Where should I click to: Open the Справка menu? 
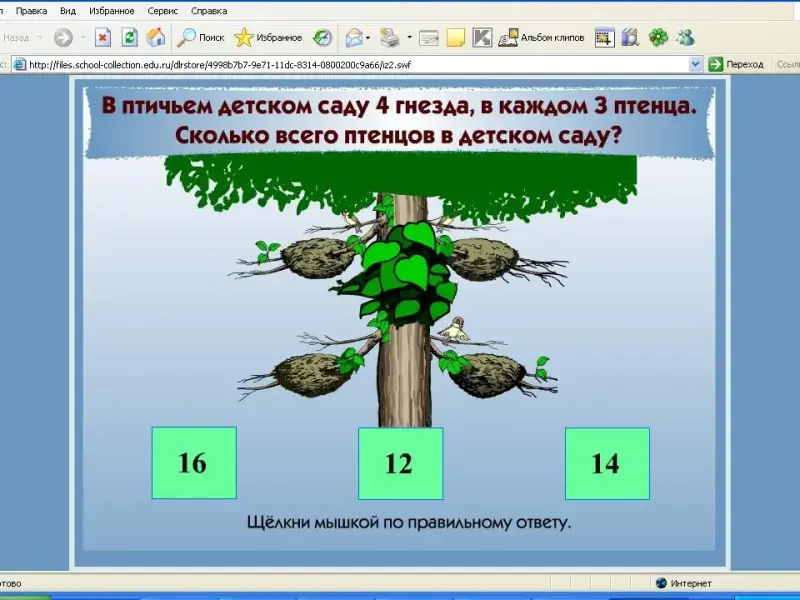208,11
